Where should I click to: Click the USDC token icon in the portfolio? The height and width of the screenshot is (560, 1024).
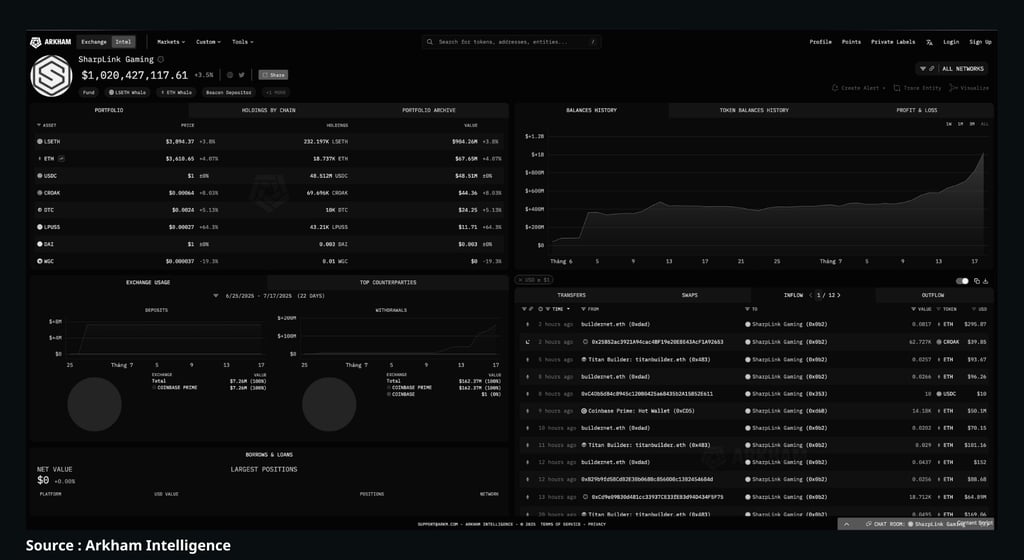pos(40,176)
